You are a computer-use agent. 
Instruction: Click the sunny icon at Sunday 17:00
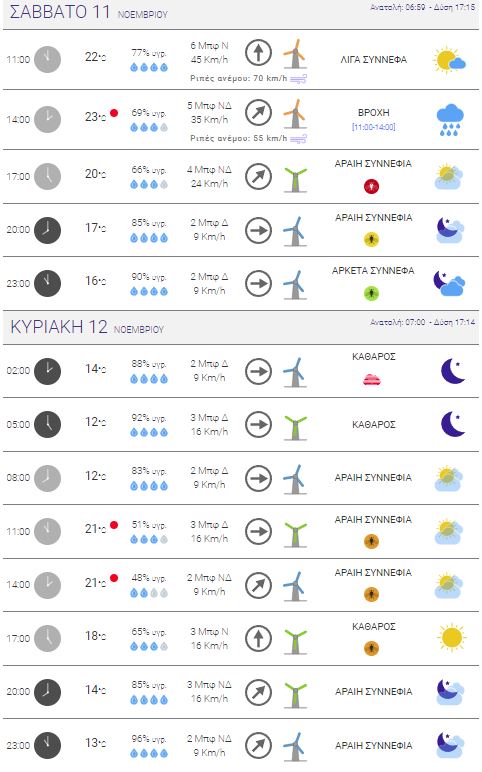[x=451, y=638]
